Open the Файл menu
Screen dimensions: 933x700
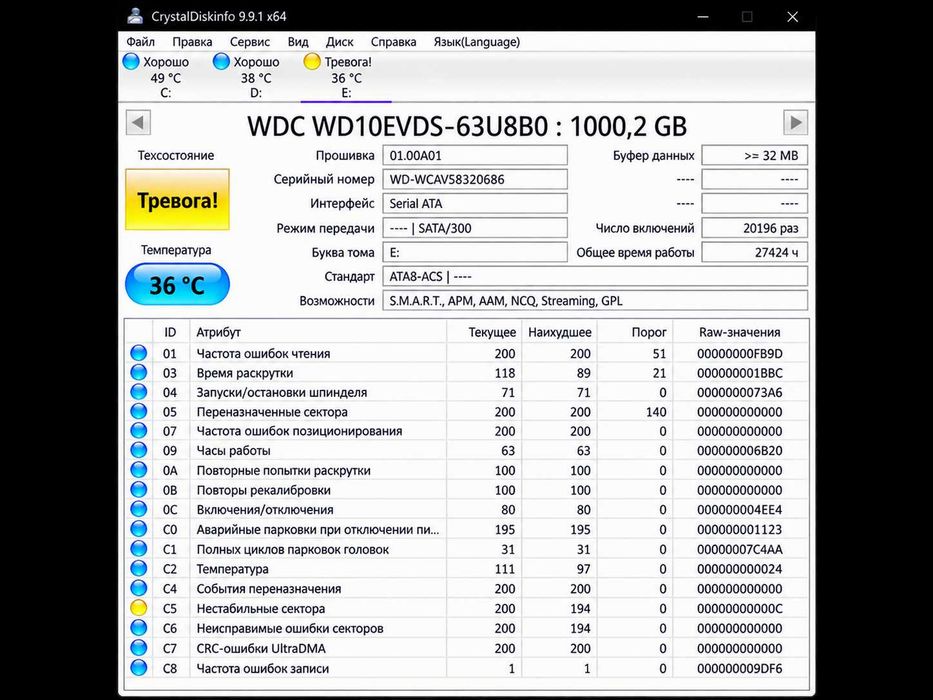[x=140, y=42]
